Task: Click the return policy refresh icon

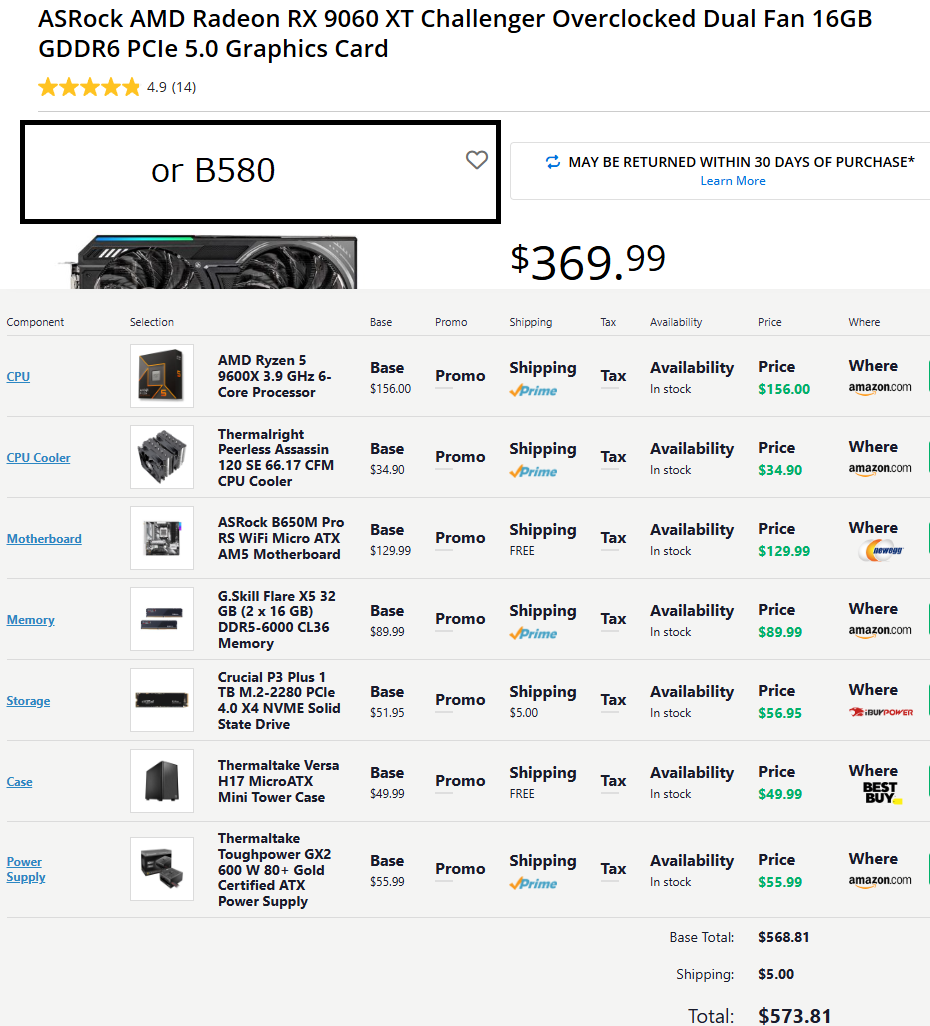Action: [x=553, y=162]
